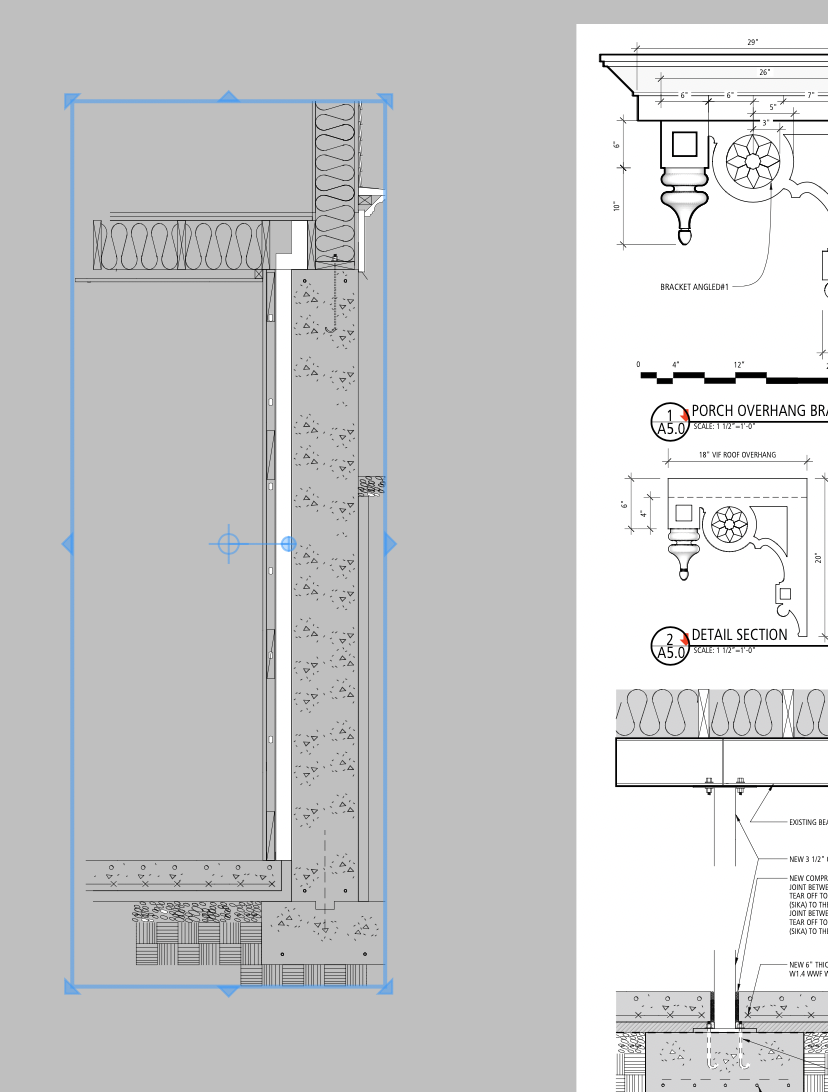Click the blue rotation grip circle

(x=288, y=544)
